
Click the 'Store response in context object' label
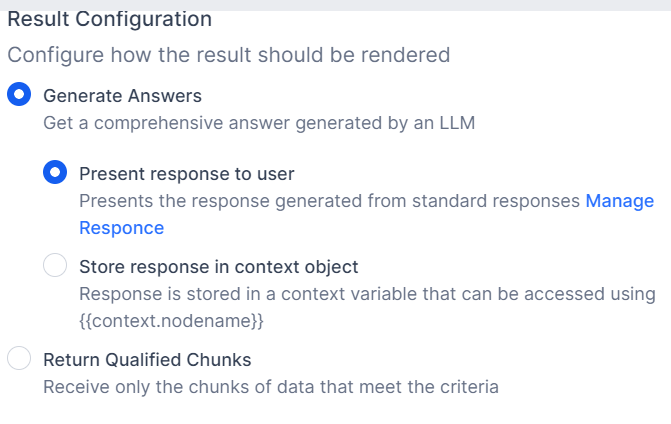218,267
